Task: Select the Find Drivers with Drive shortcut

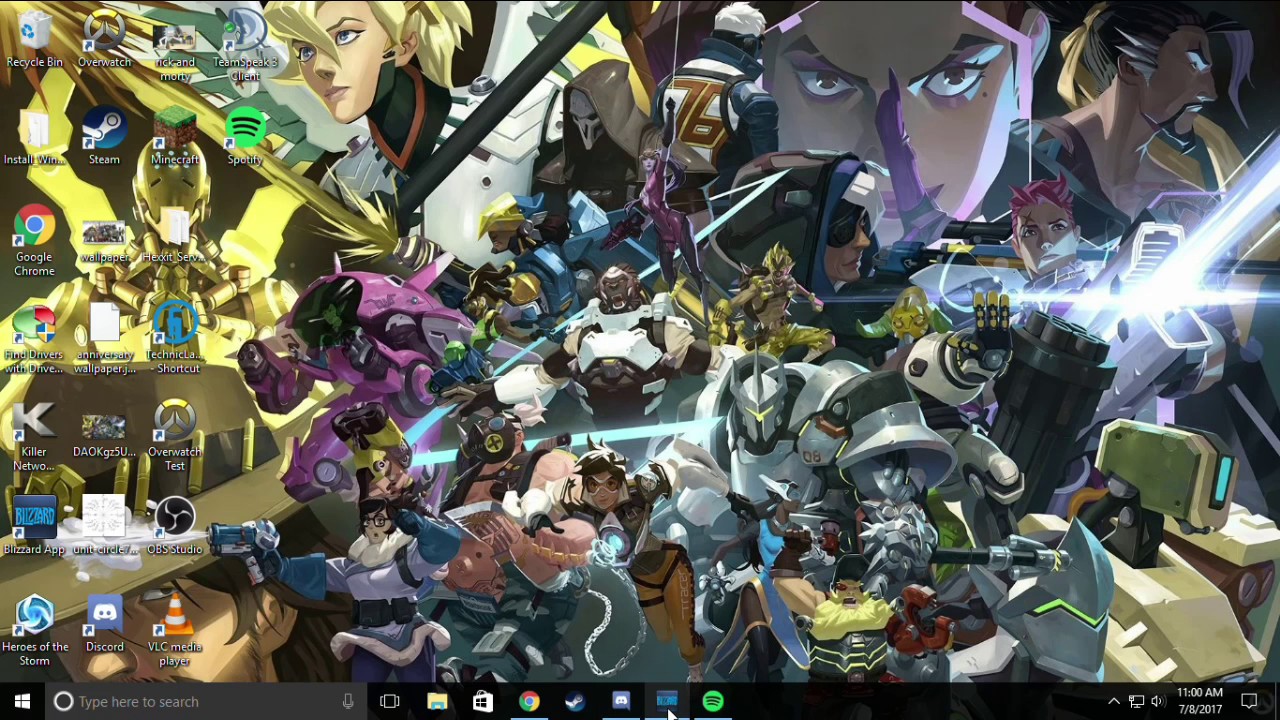Action: (34, 340)
